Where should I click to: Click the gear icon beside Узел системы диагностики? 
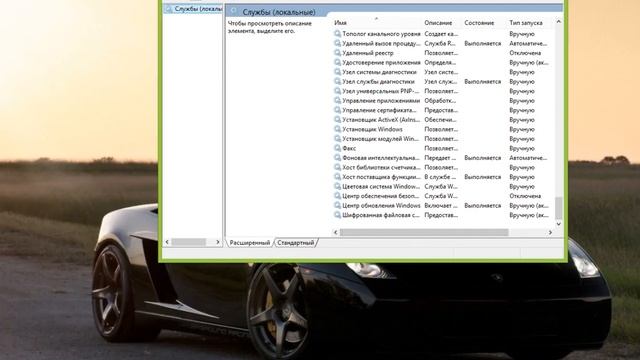click(338, 72)
